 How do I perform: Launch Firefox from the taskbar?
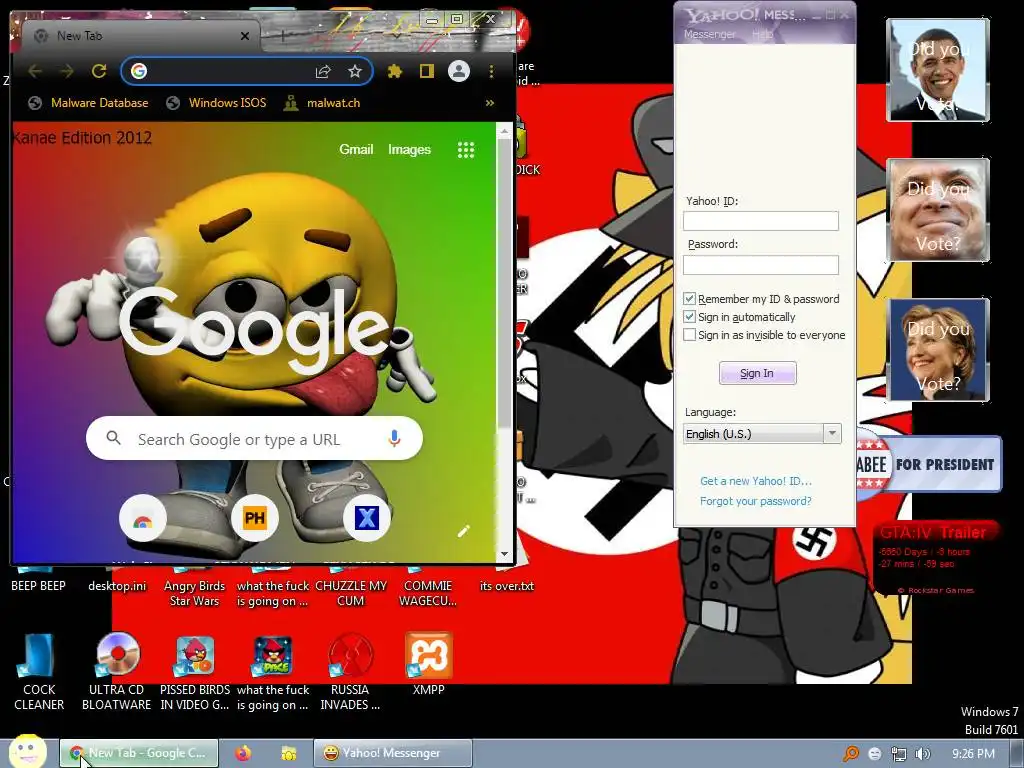pyautogui.click(x=243, y=753)
